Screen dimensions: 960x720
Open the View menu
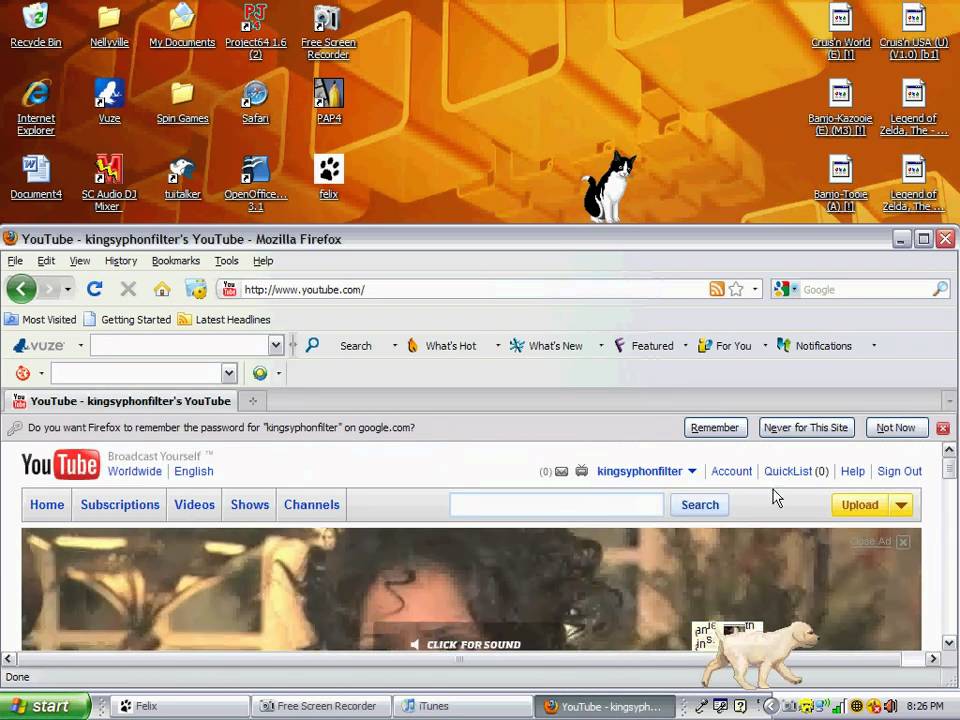(x=80, y=261)
